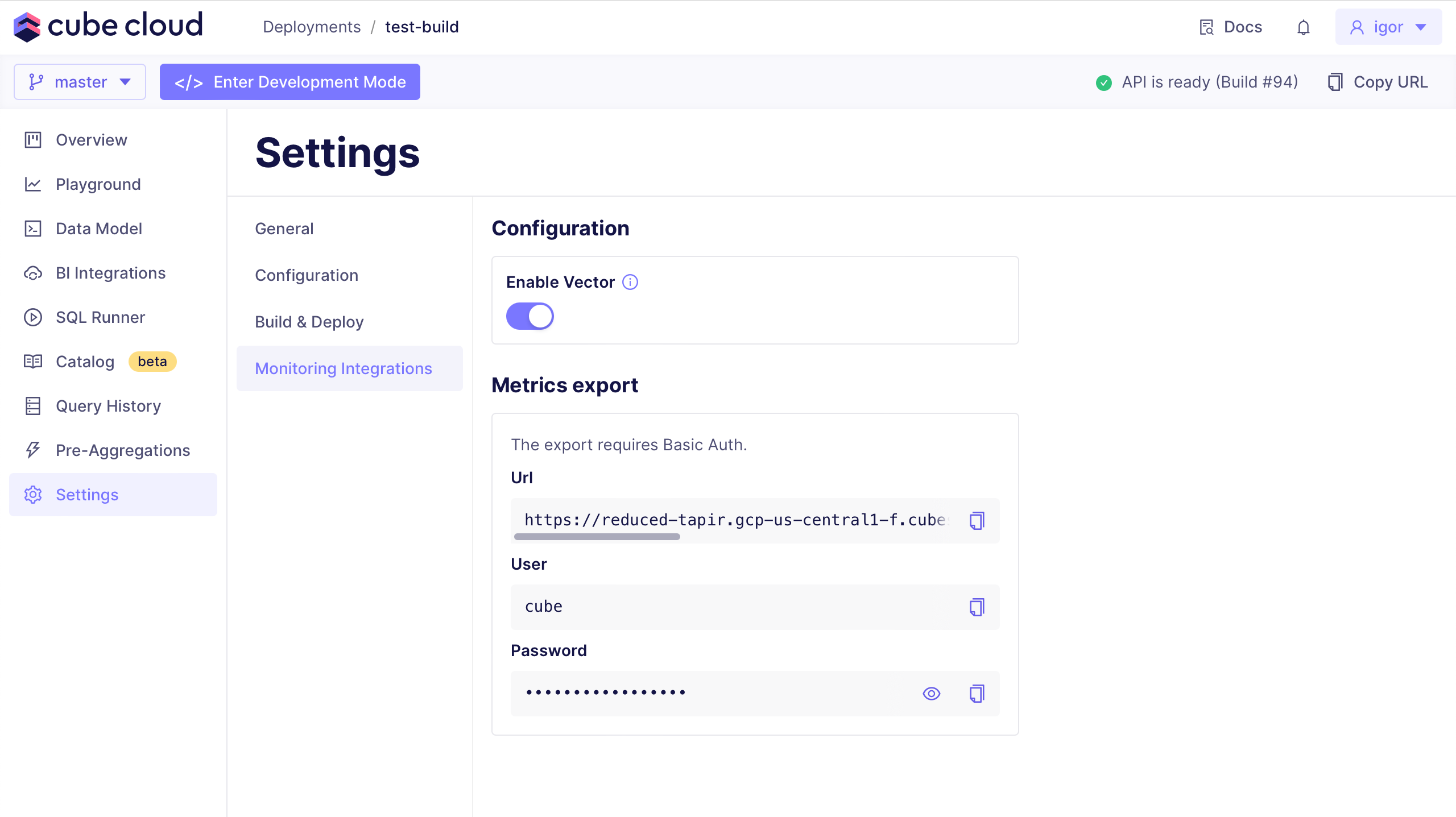Image resolution: width=1456 pixels, height=817 pixels.
Task: Copy the metrics export Url value
Action: click(977, 520)
